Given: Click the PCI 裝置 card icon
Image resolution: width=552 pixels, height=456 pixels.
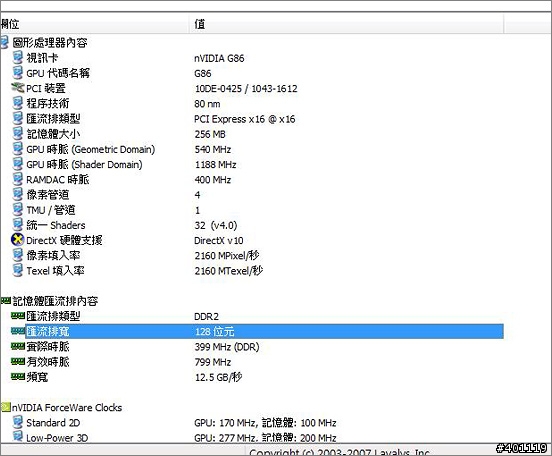Looking at the screenshot, I should click(18, 87).
